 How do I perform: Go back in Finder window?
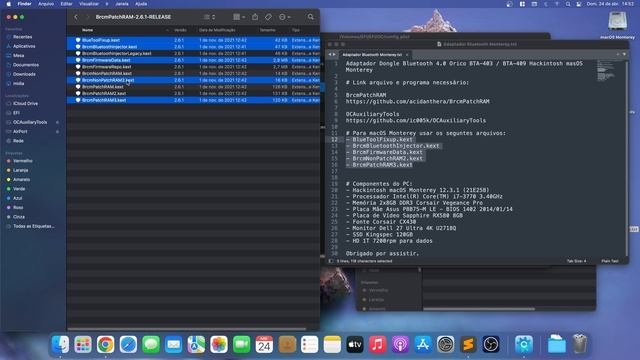(x=76, y=17)
